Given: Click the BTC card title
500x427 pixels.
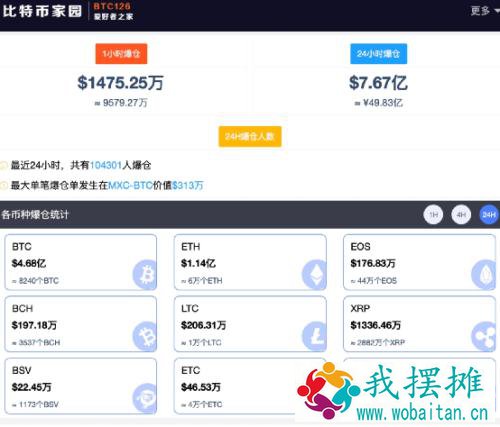Looking at the screenshot, I should [x=22, y=247].
